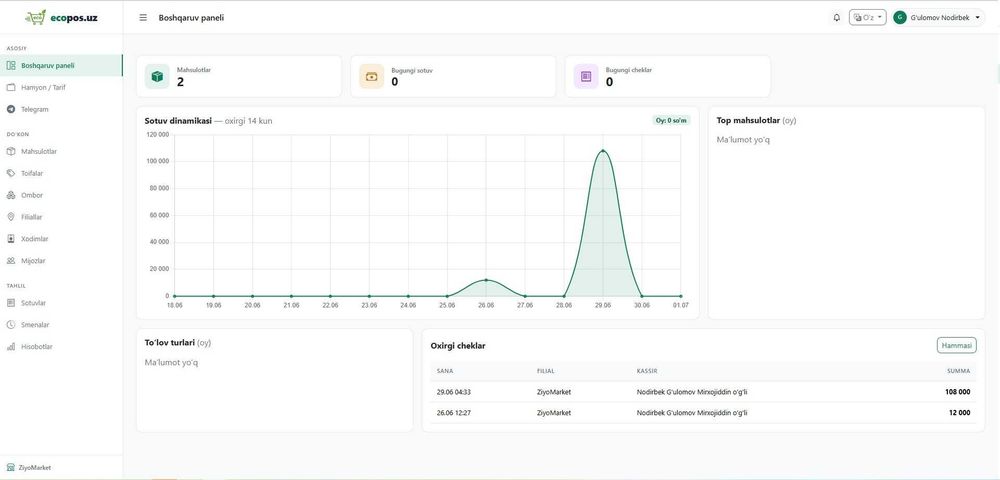The height and width of the screenshot is (480, 1000).
Task: Open Ombor warehouse page
Action: (x=61, y=195)
